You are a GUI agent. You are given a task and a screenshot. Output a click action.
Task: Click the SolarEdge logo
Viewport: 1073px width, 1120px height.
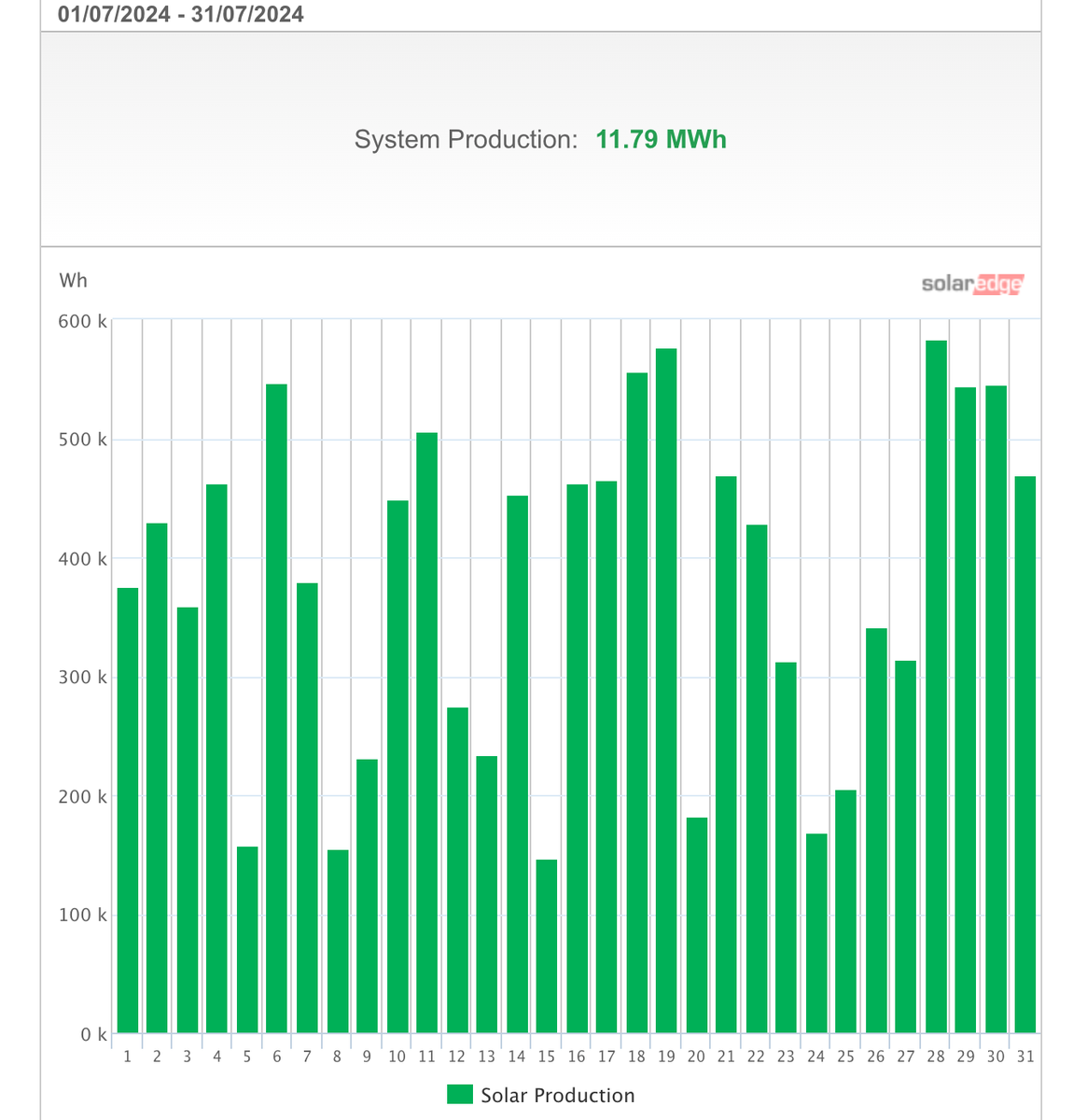971,284
